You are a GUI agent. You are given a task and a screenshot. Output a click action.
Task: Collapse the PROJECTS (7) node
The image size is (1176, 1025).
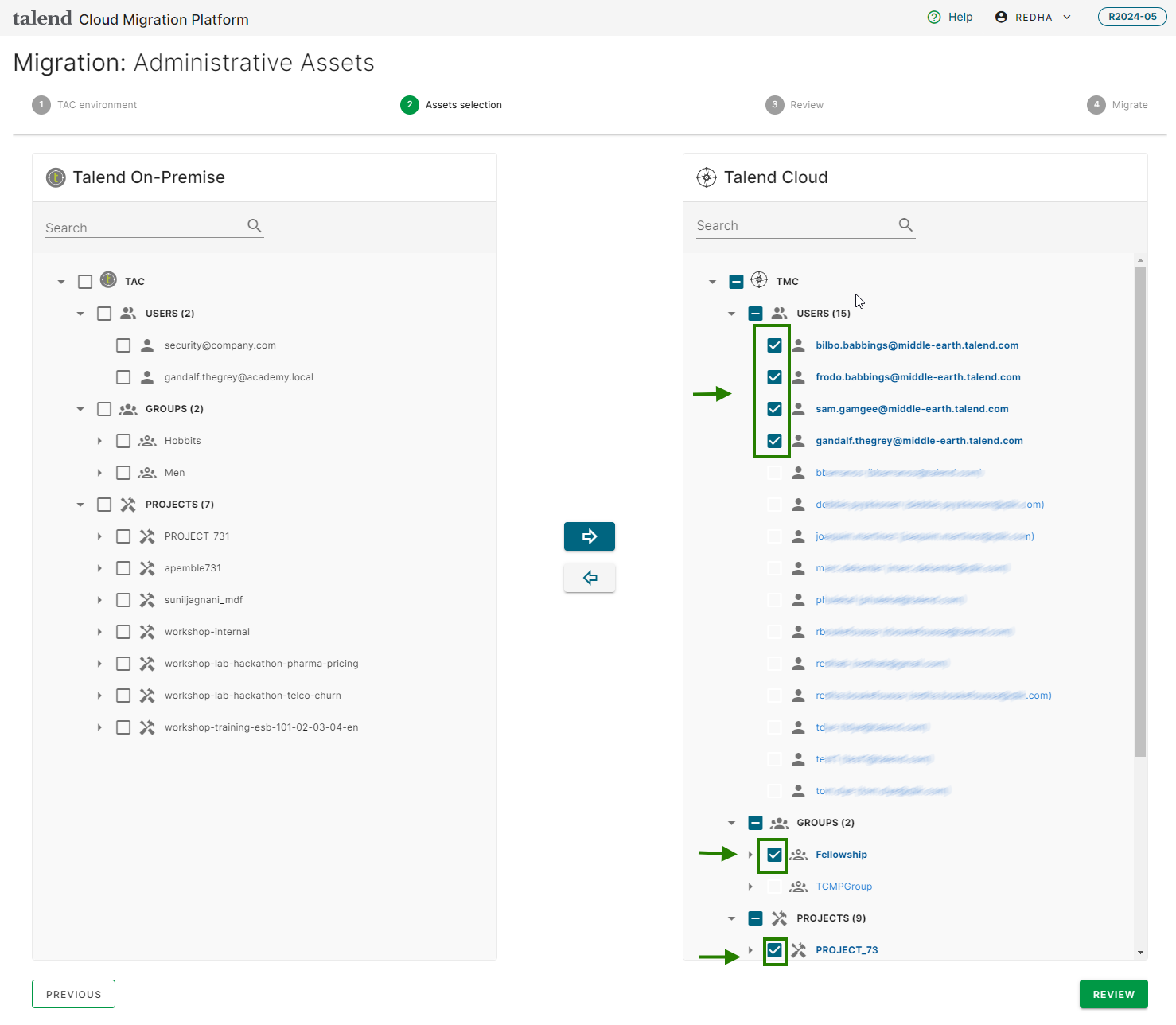tap(80, 505)
